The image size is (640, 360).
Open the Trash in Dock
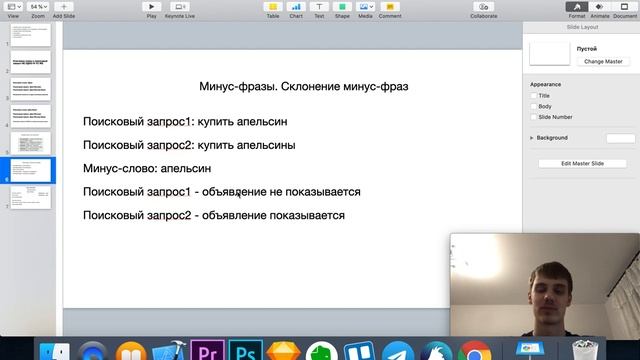[x=584, y=350]
